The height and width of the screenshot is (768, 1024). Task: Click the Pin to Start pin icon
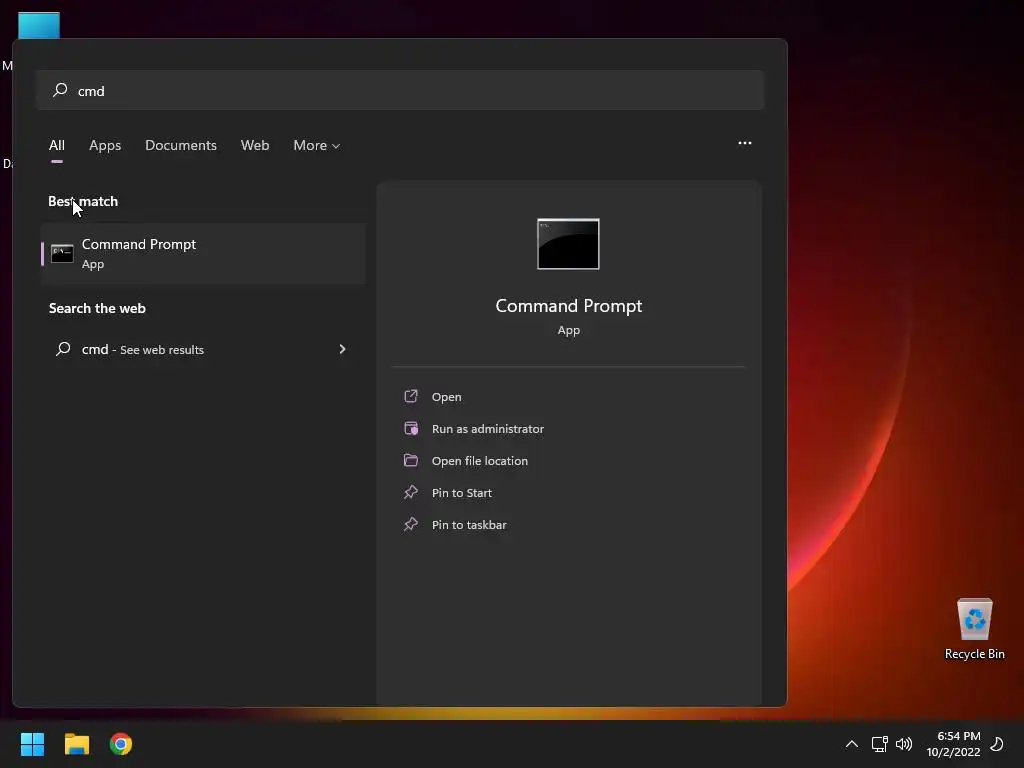(x=411, y=492)
